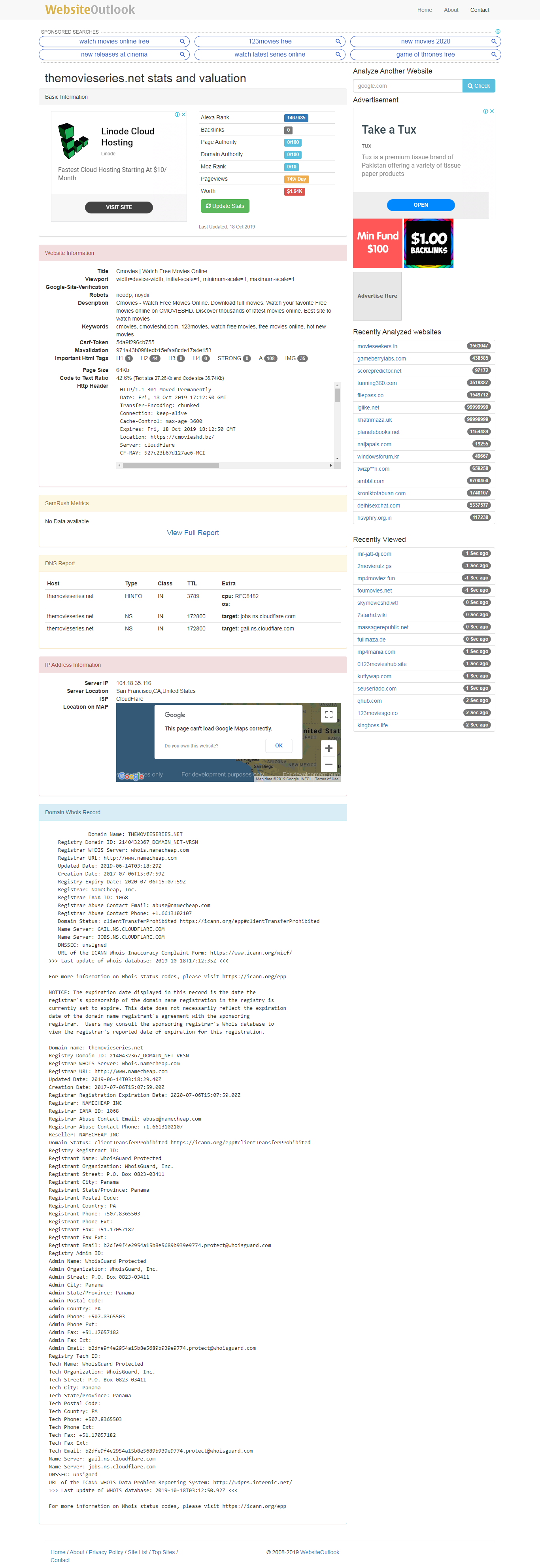Screen dimensions: 540x1568
Task: Open 123moviesgo.co in recently viewed
Action: pos(378,713)
